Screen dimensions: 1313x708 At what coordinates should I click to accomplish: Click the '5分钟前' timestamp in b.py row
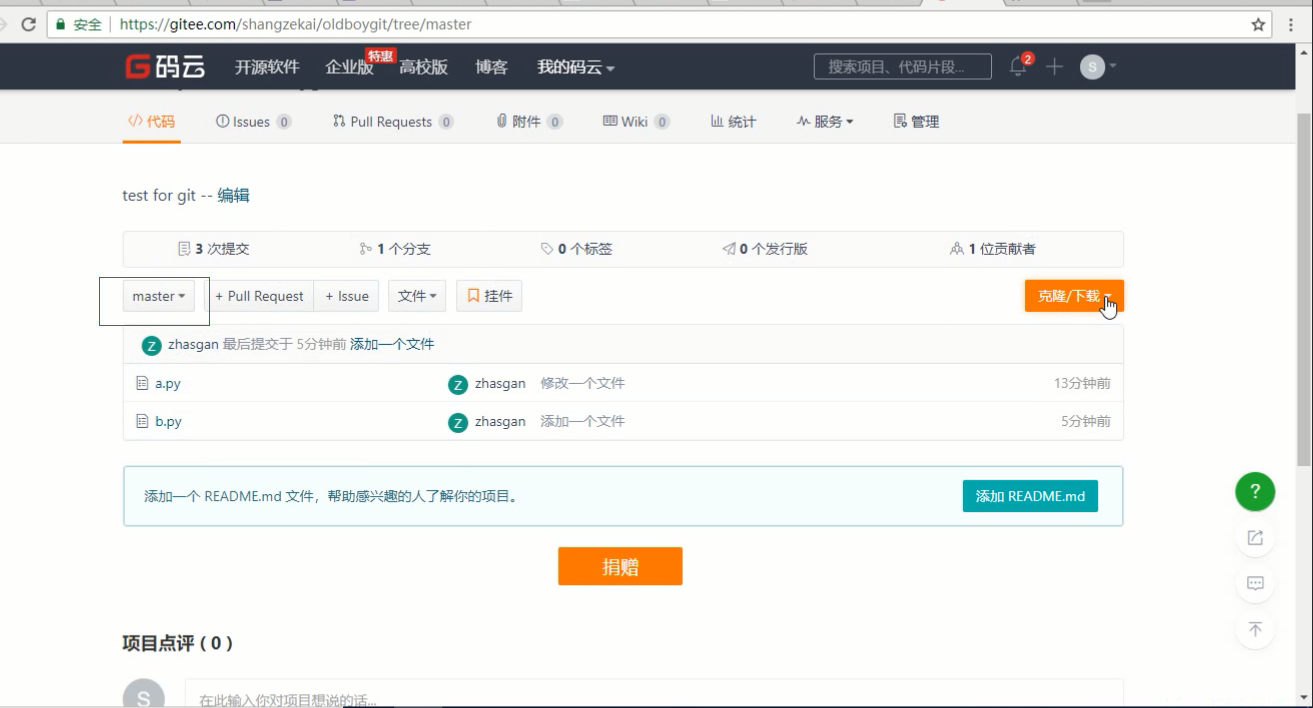(x=1086, y=421)
